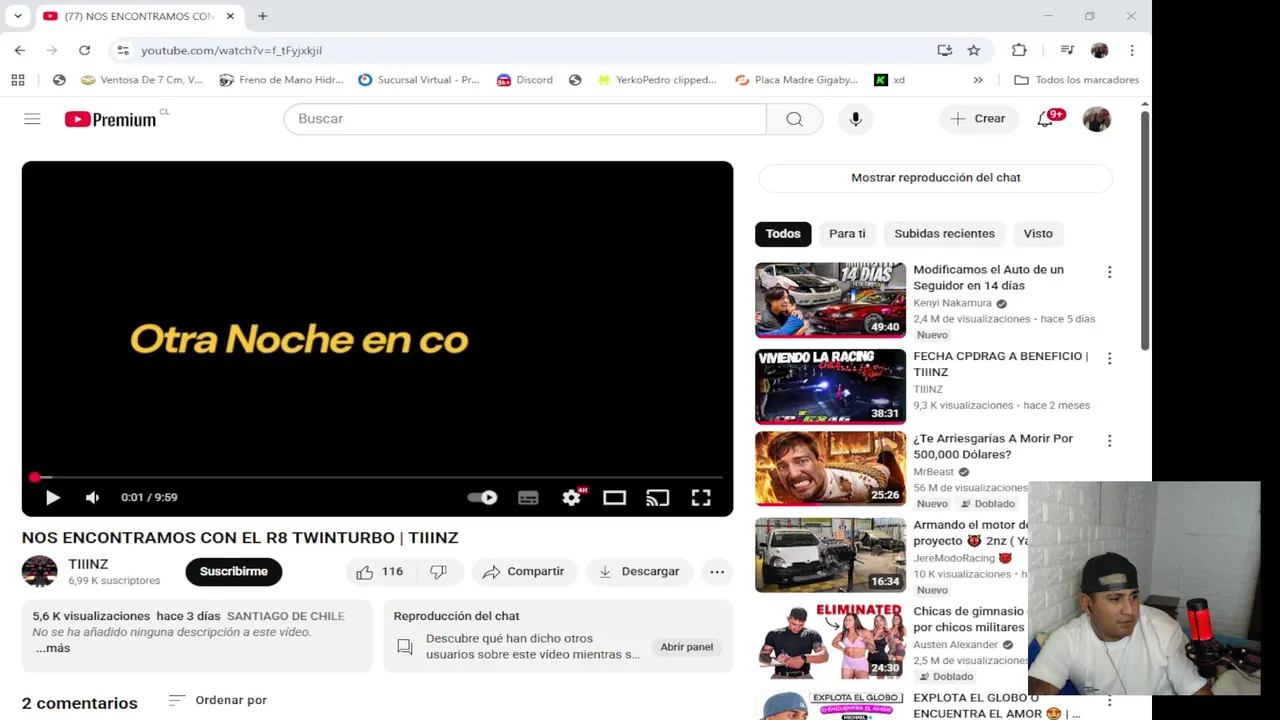Open the apps grid in bookmarks bar
Image resolution: width=1280 pixels, height=720 pixels.
(x=18, y=80)
